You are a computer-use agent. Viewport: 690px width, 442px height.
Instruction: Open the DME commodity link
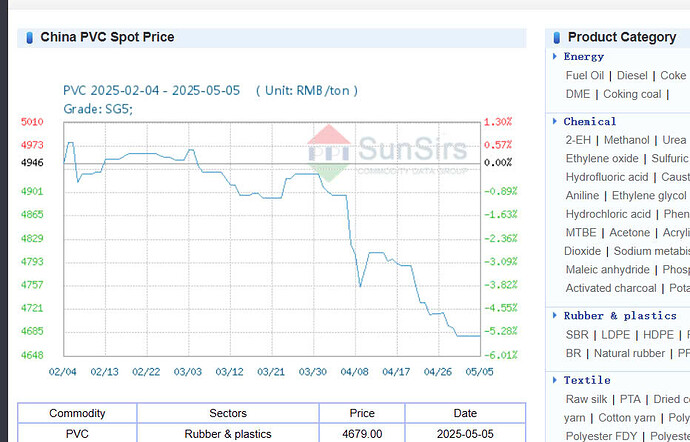coord(577,94)
